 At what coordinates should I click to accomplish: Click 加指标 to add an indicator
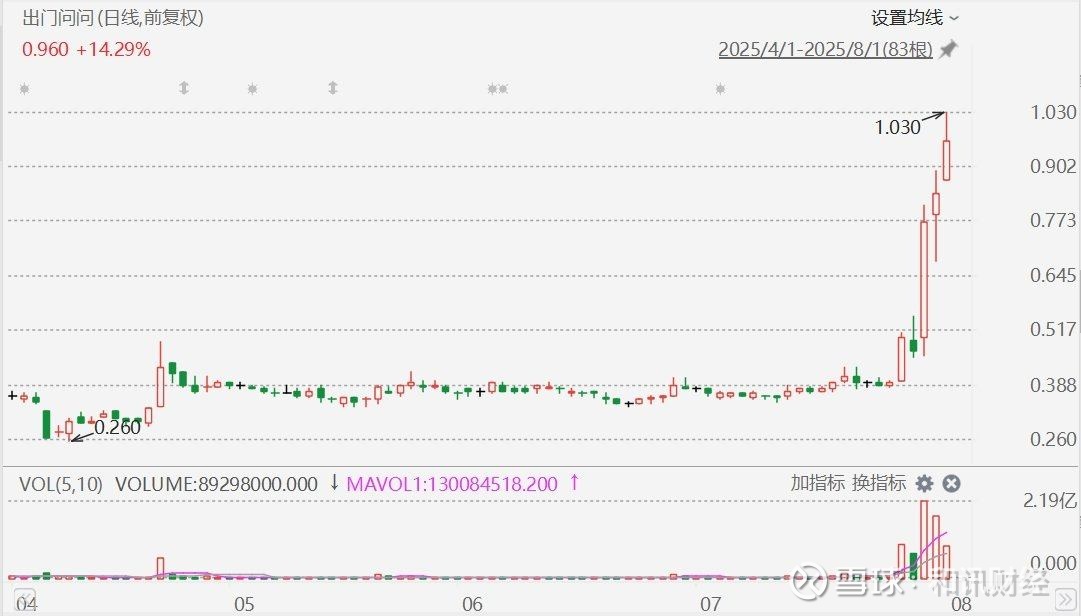tap(818, 483)
